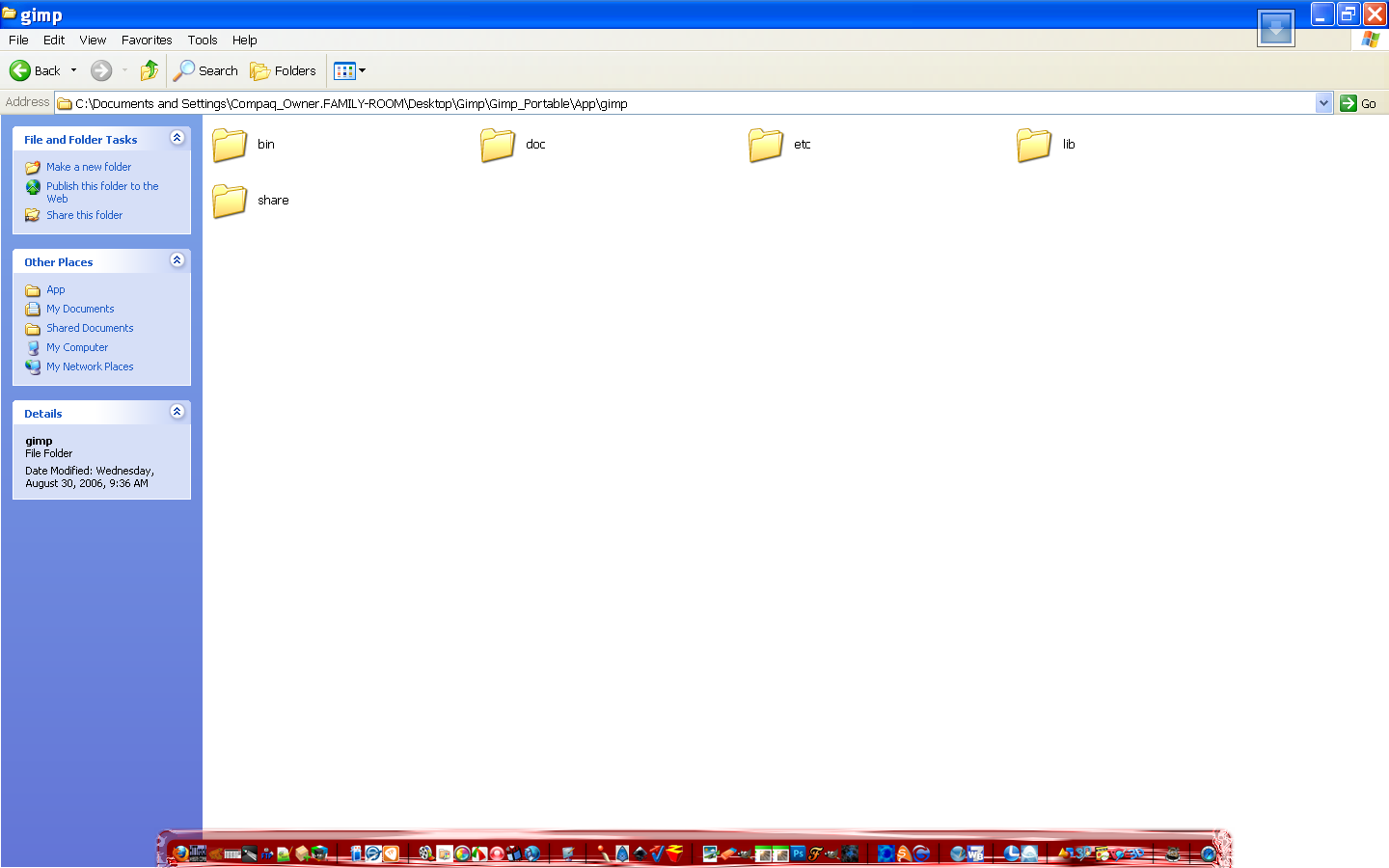Open the Tools menu
This screenshot has height=868, width=1389.
coord(203,40)
